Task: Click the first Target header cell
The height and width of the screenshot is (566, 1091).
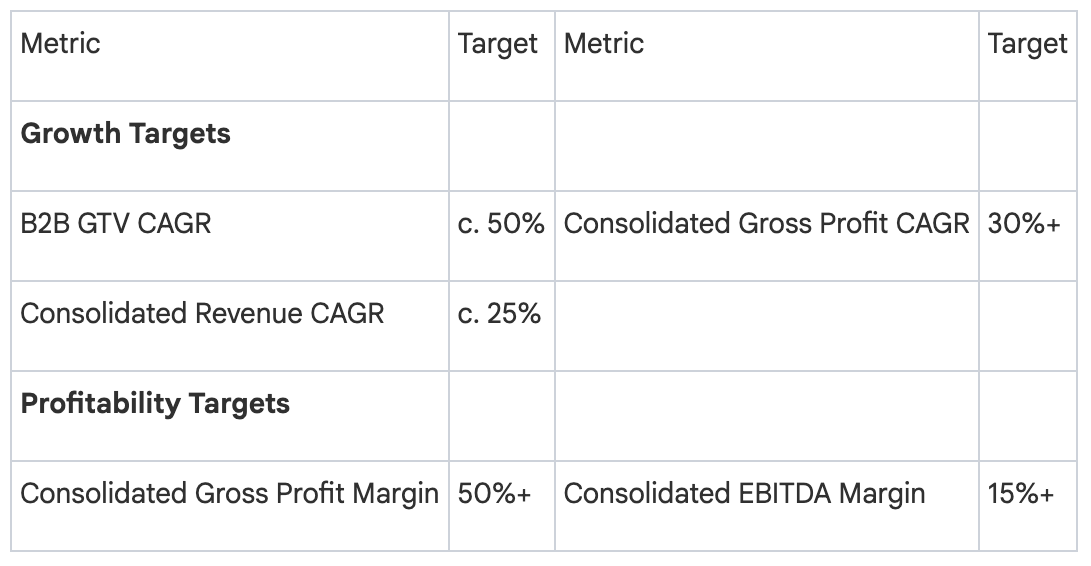Action: [x=497, y=44]
